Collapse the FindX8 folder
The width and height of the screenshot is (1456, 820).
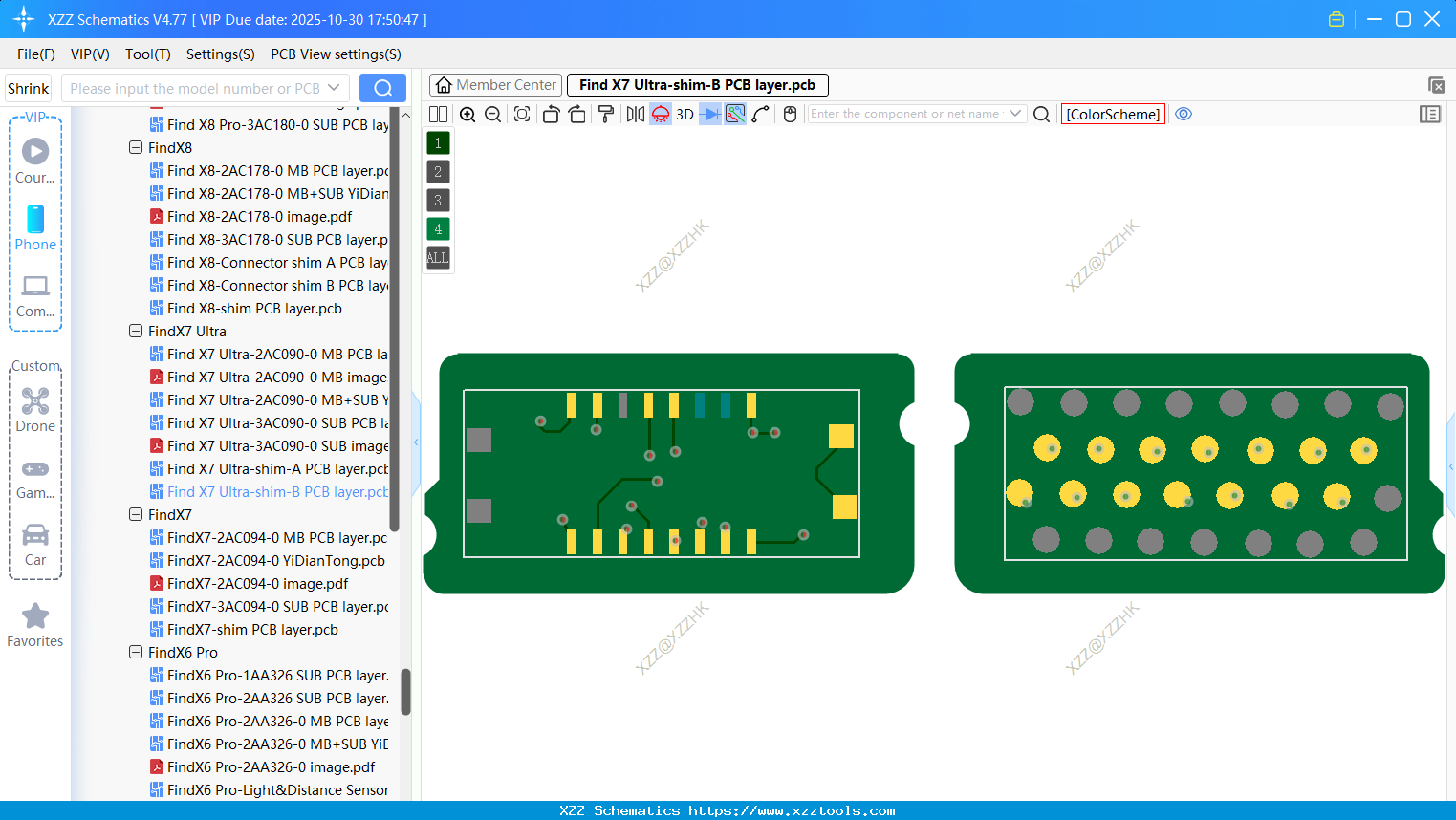(x=136, y=147)
